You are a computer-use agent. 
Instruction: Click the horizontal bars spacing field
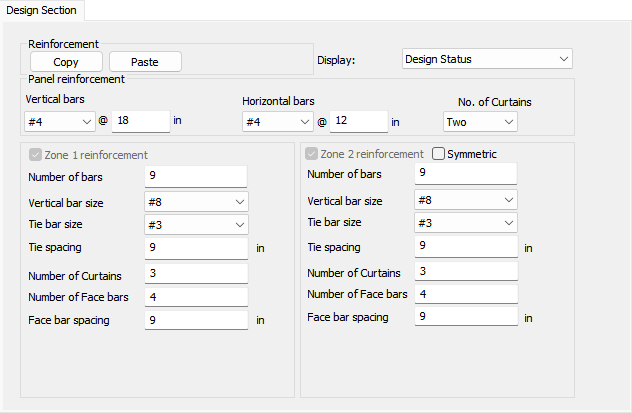point(358,121)
